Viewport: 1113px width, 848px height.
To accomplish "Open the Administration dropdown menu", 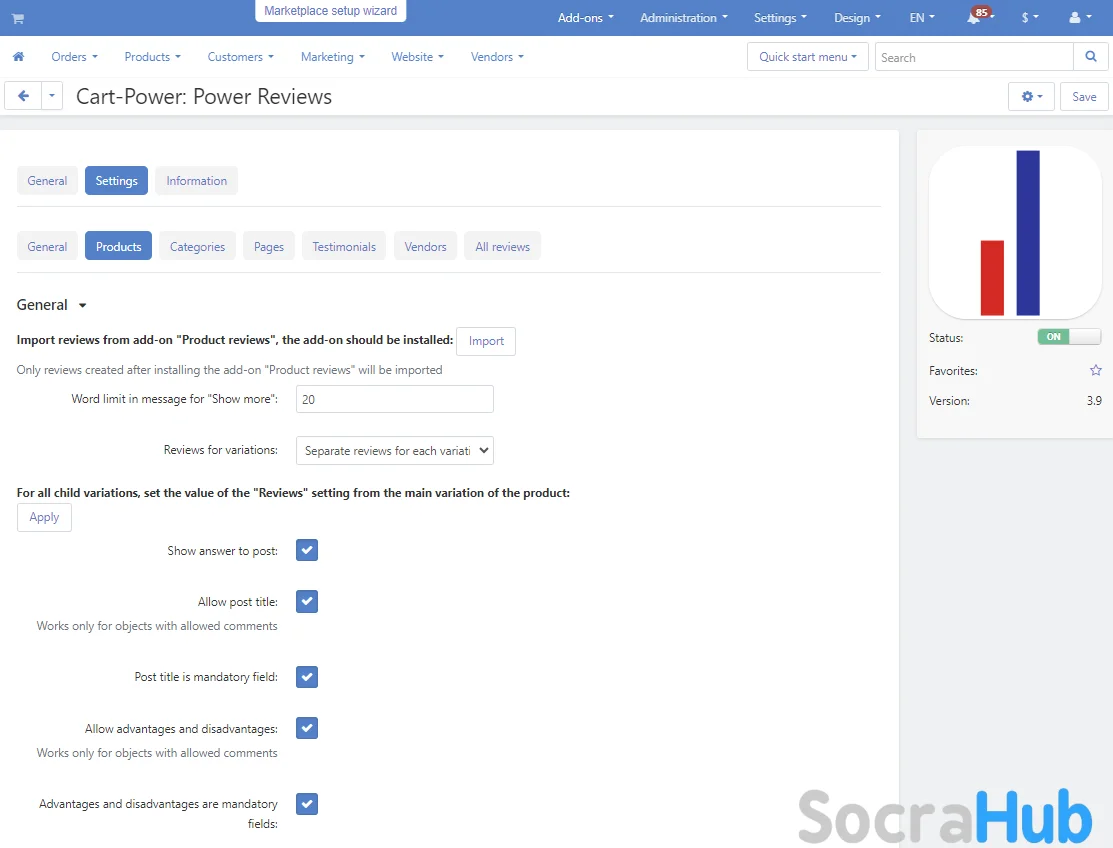I will 684,18.
